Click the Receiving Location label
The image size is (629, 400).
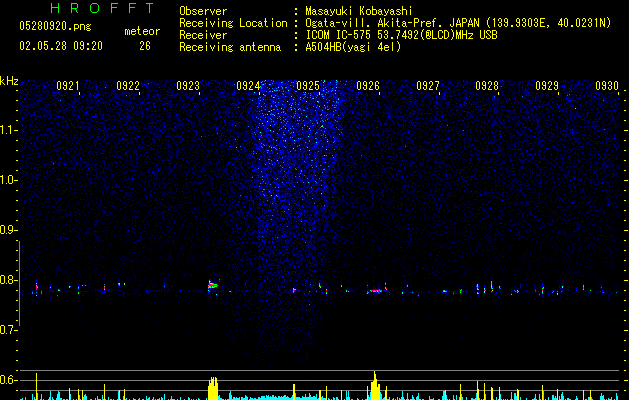pos(233,23)
